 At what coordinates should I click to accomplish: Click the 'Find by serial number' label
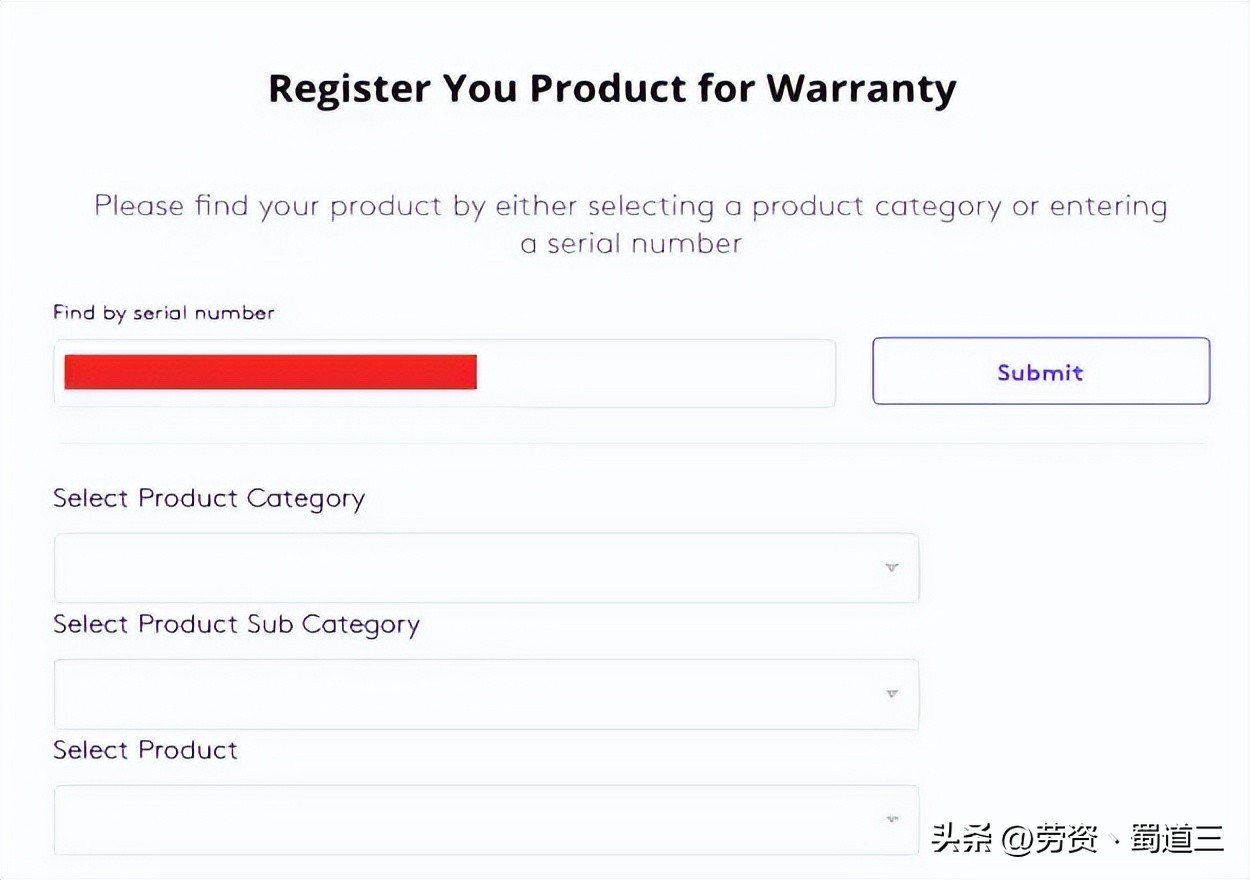coord(164,312)
